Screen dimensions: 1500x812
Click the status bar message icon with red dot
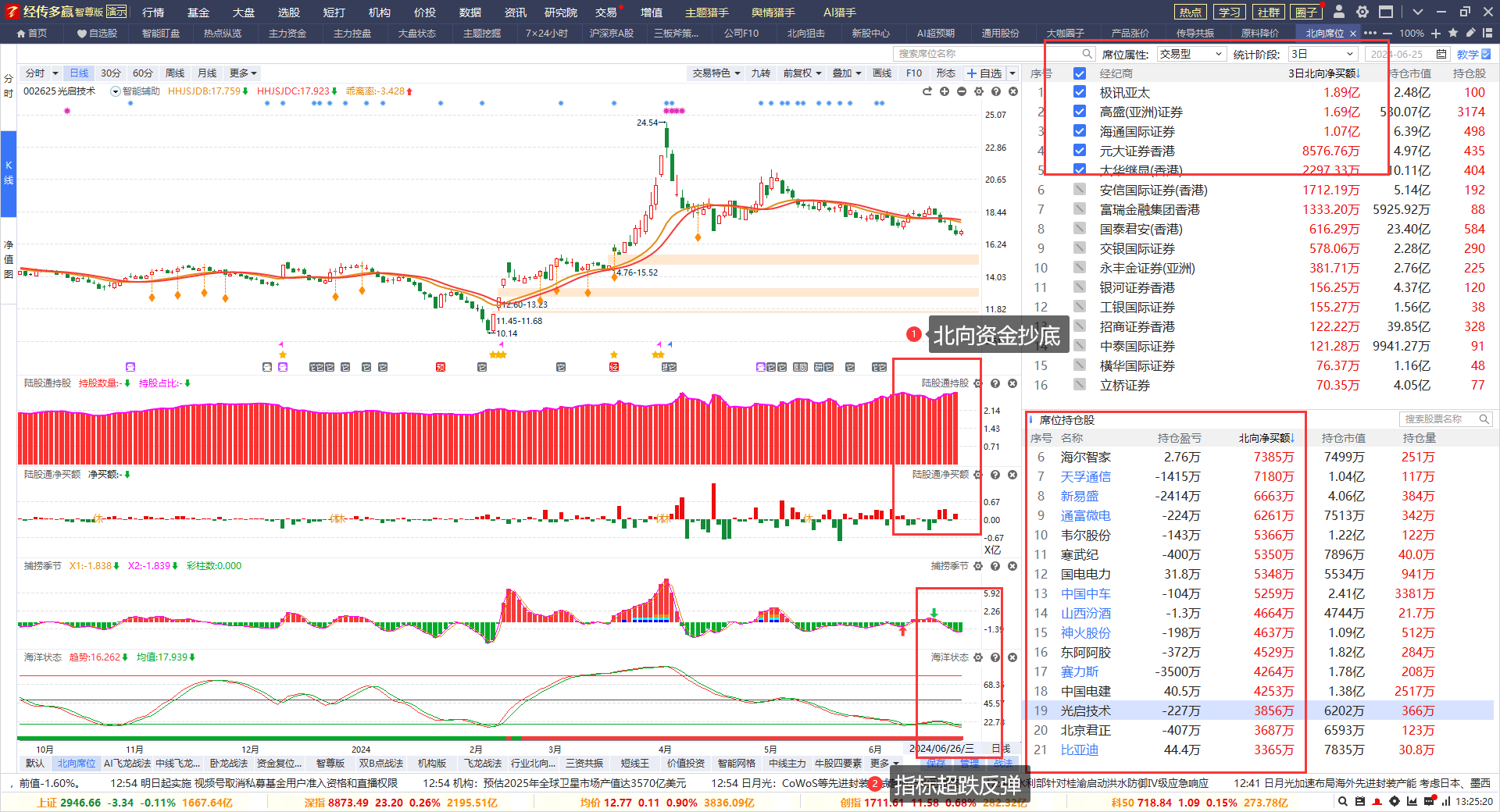click(x=1429, y=801)
